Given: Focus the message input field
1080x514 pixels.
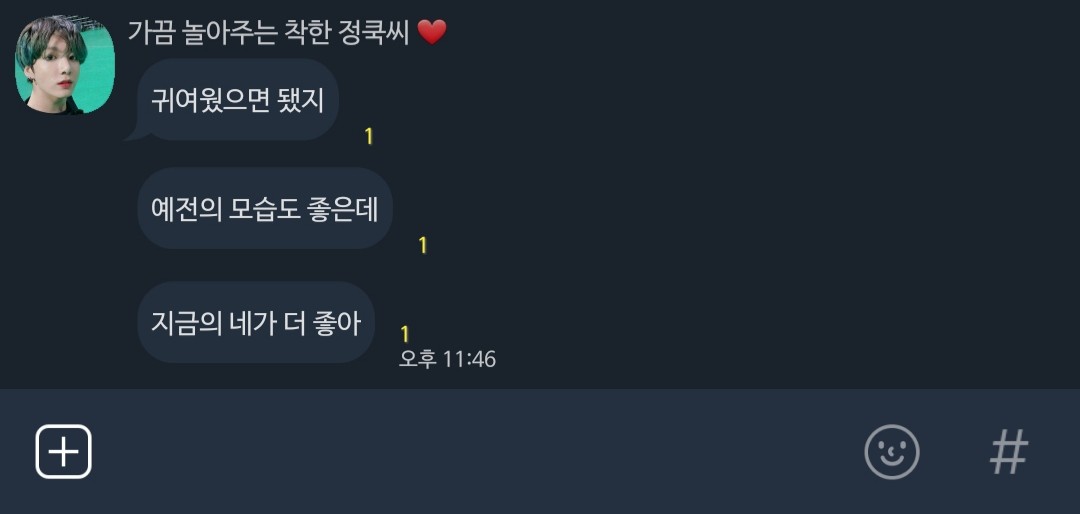Looking at the screenshot, I should (x=475, y=452).
